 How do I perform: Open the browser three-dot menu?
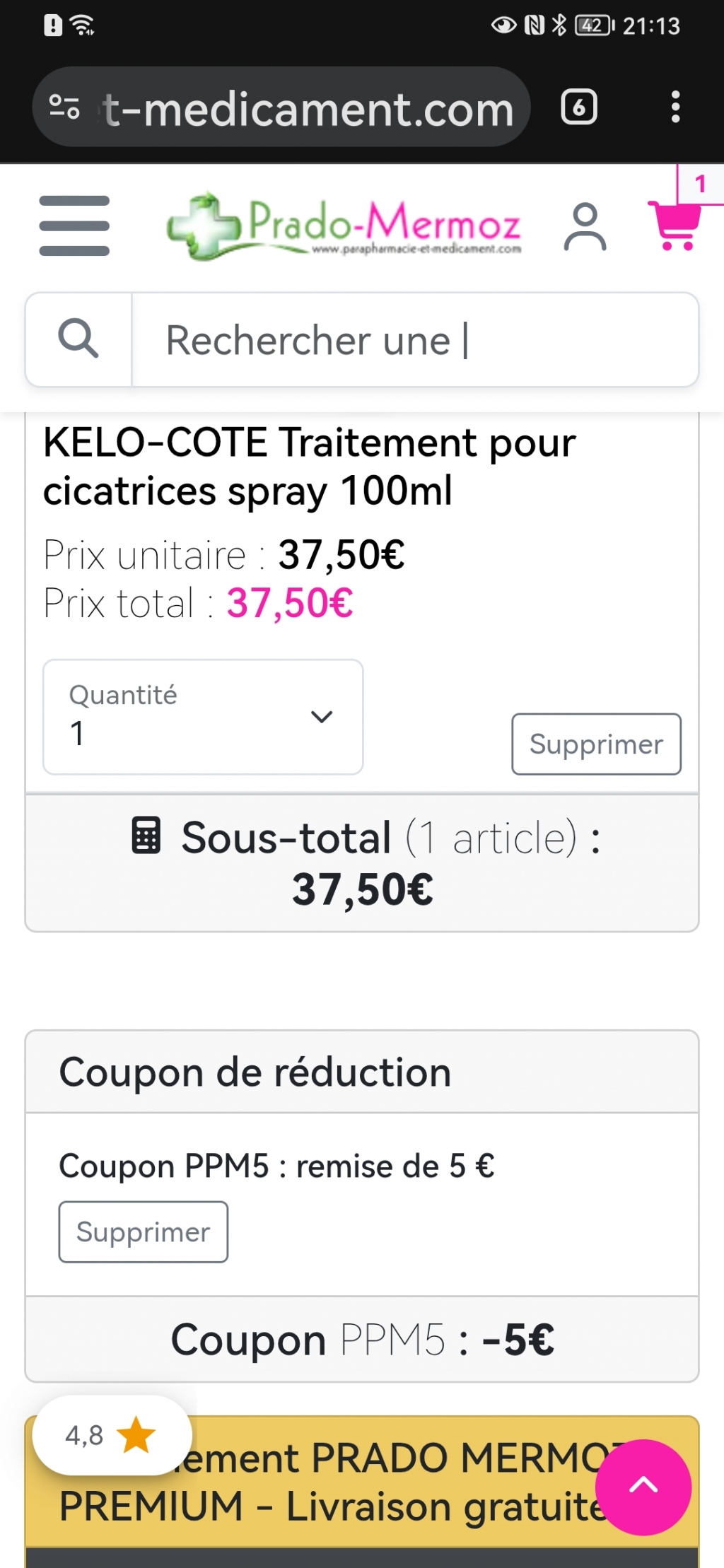pyautogui.click(x=675, y=107)
